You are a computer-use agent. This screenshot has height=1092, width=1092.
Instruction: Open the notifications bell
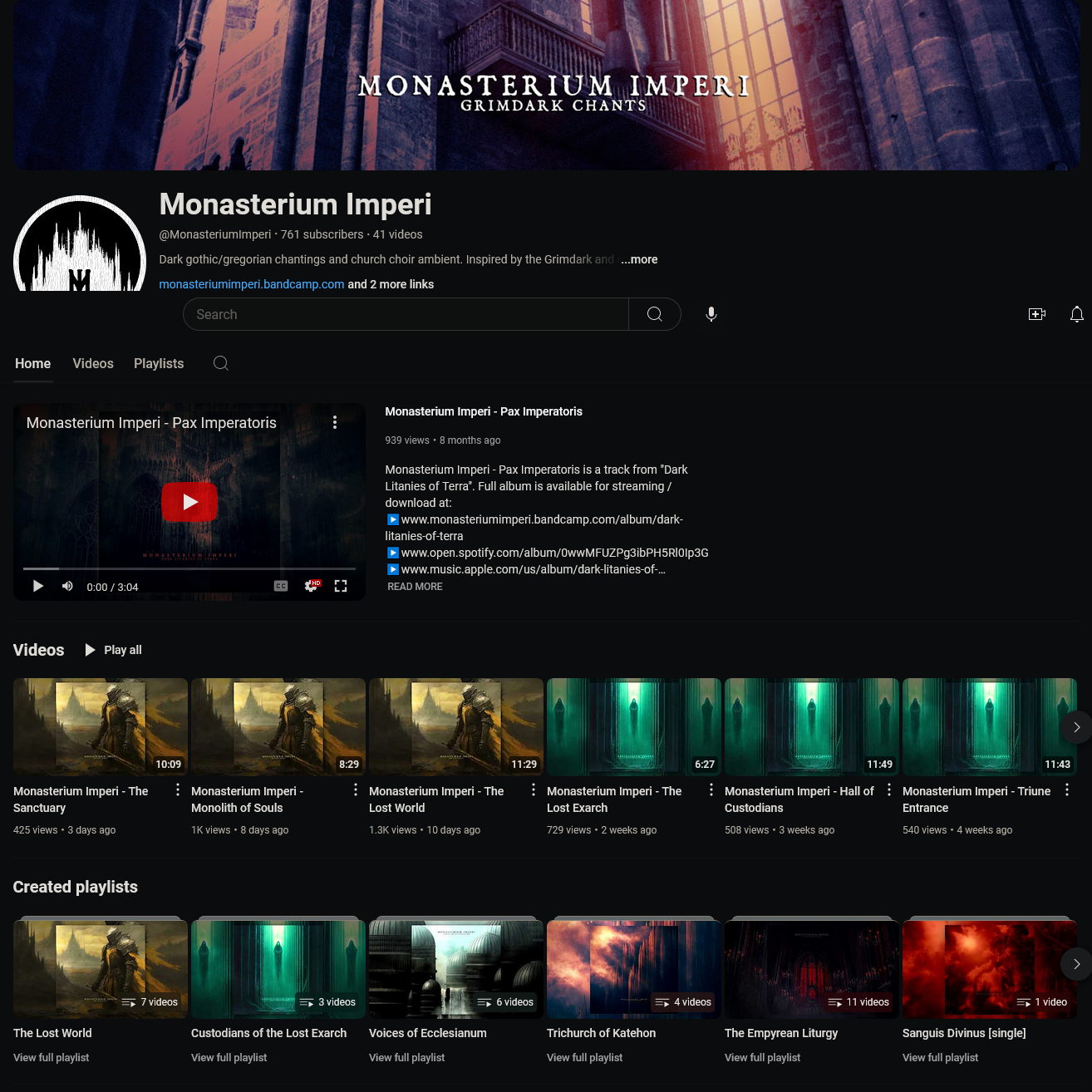point(1077,314)
